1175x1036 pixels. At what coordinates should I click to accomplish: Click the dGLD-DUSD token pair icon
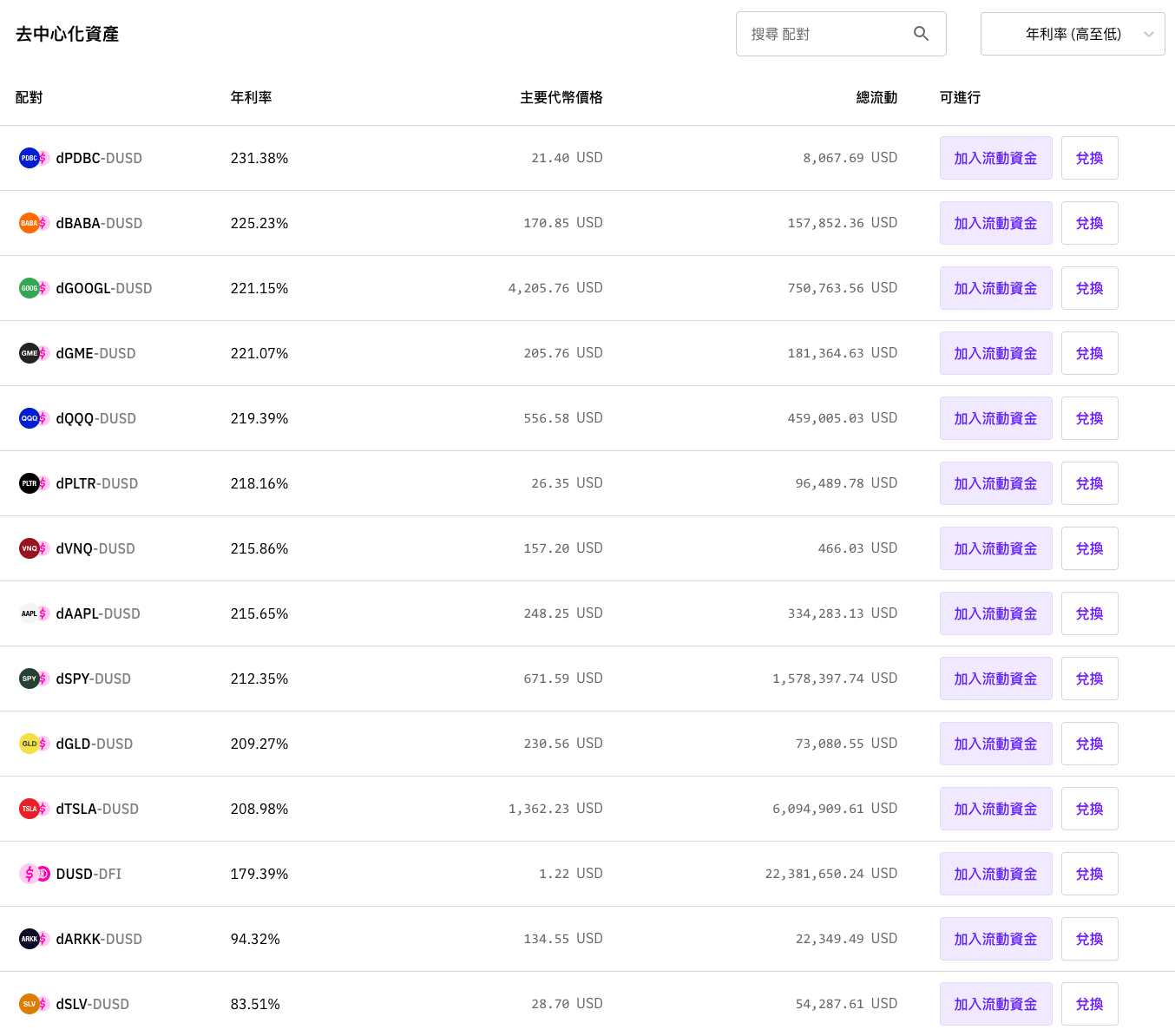(x=34, y=744)
